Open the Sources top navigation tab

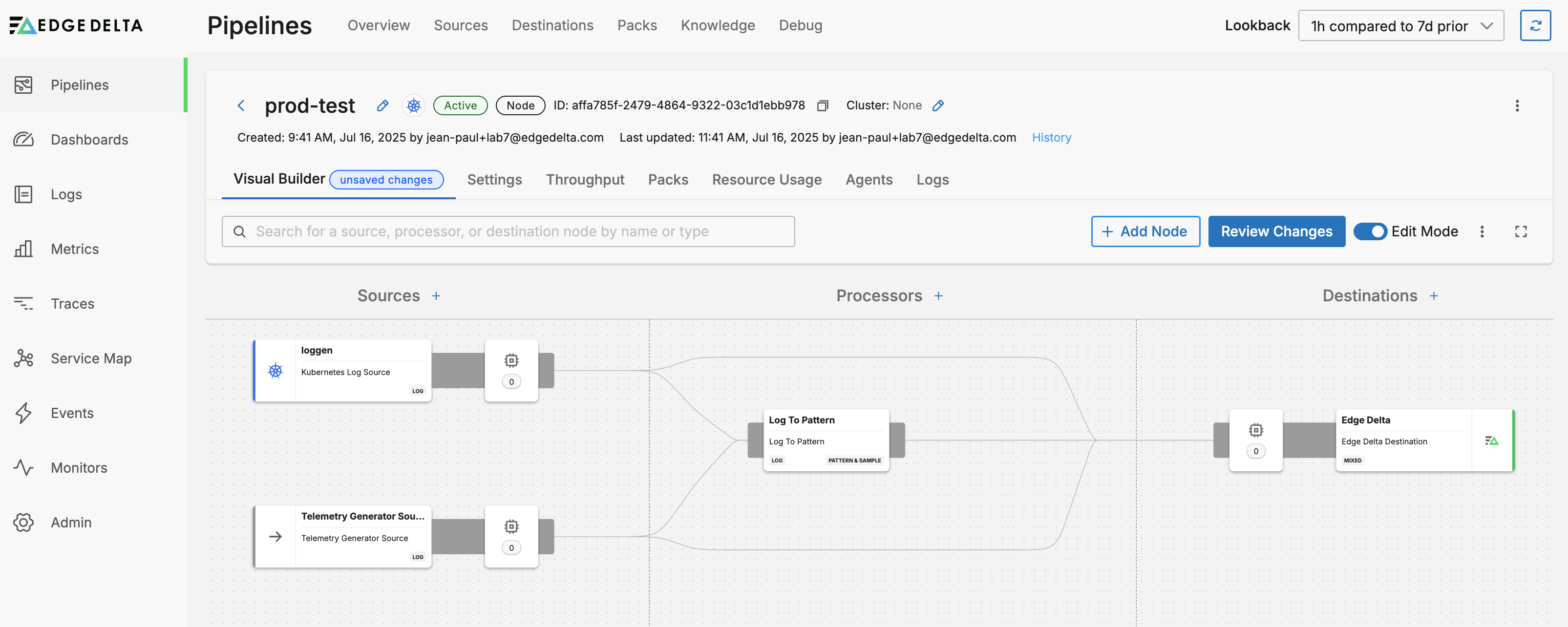pyautogui.click(x=461, y=25)
